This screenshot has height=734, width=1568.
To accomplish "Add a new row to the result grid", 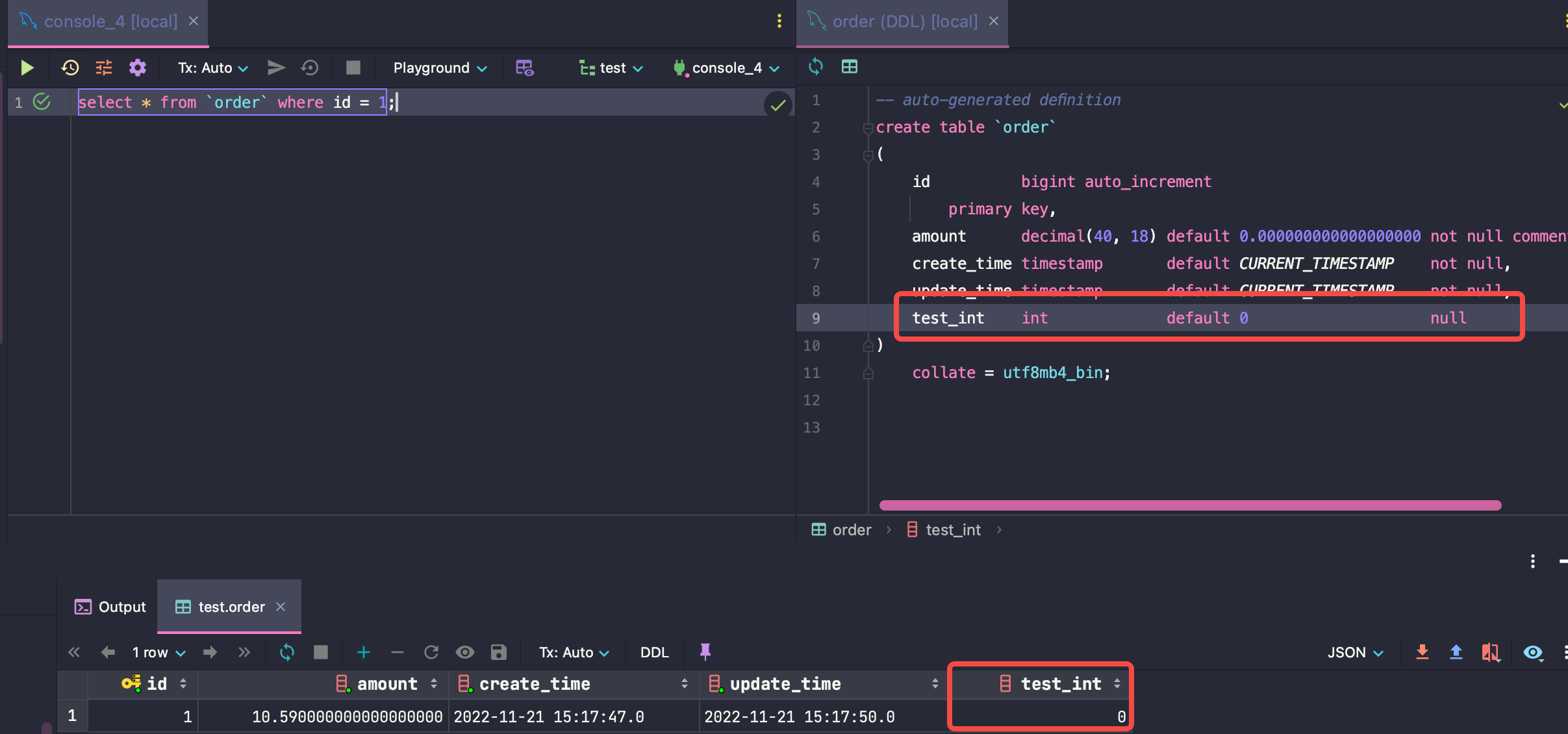I will tap(364, 652).
